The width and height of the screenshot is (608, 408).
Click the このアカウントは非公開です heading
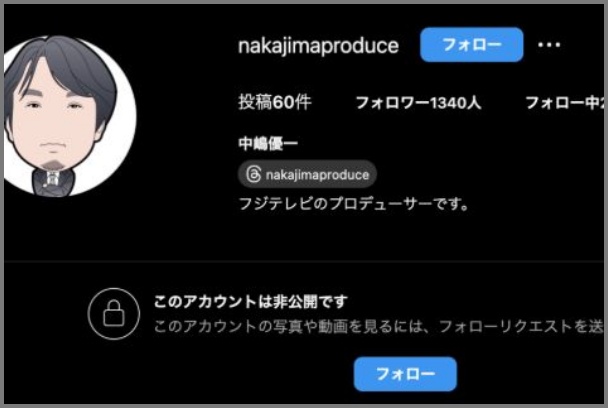point(251,301)
